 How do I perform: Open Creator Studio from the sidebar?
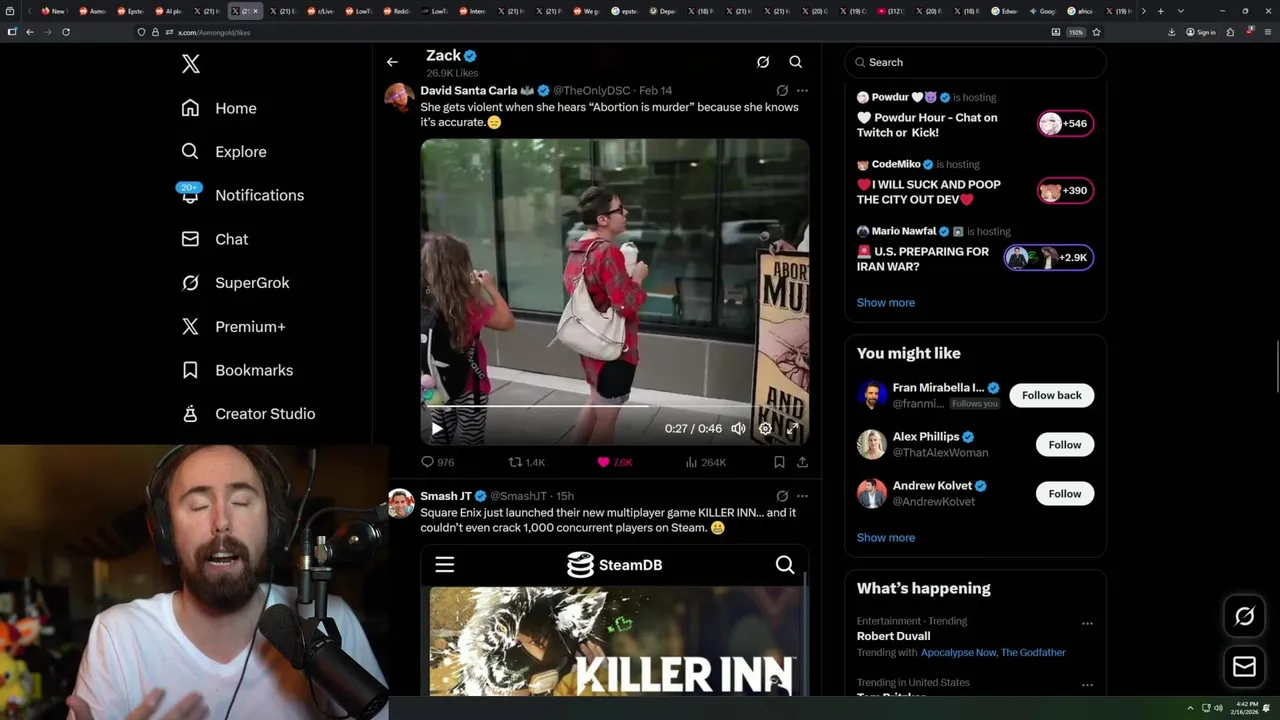click(248, 414)
